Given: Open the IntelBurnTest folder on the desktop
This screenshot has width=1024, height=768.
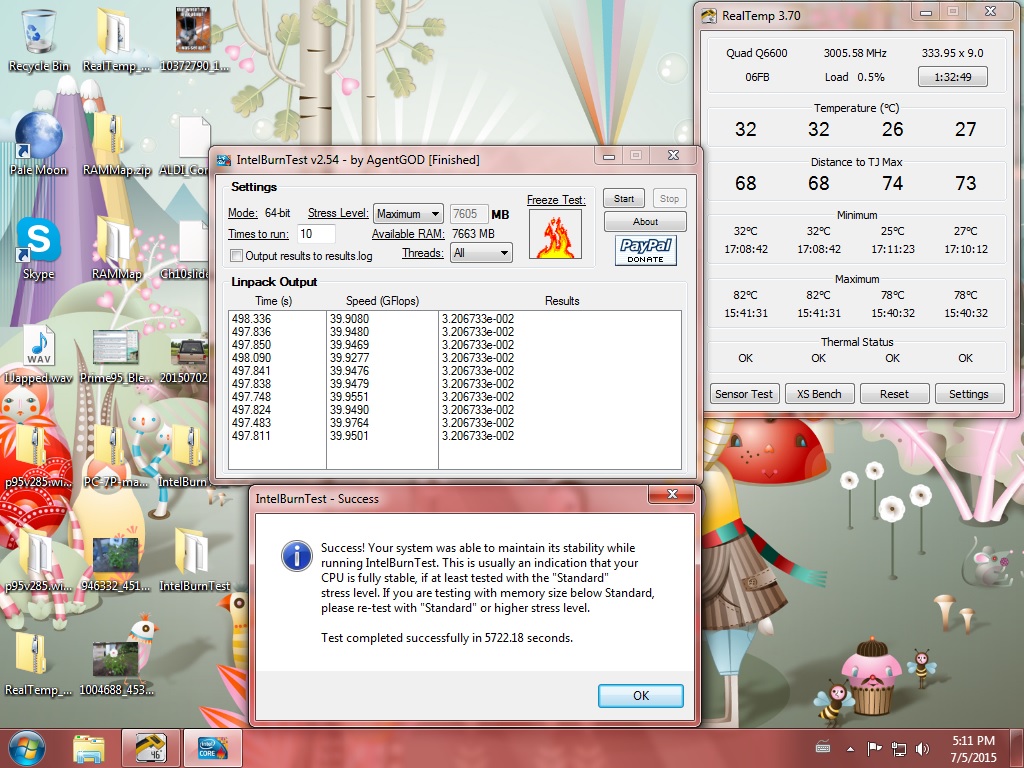Looking at the screenshot, I should click(x=194, y=560).
